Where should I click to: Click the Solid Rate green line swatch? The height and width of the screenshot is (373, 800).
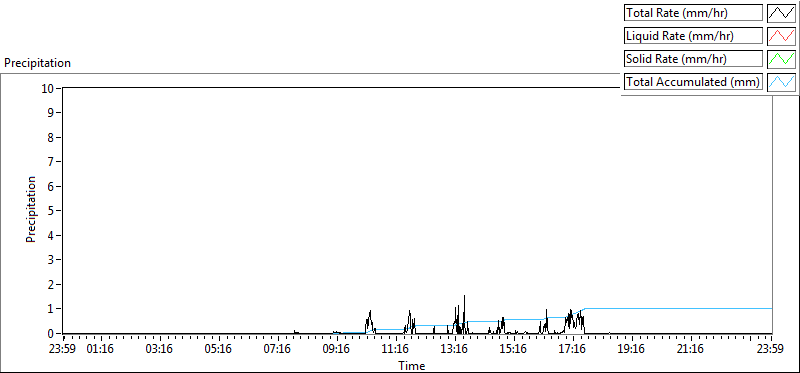(782, 59)
